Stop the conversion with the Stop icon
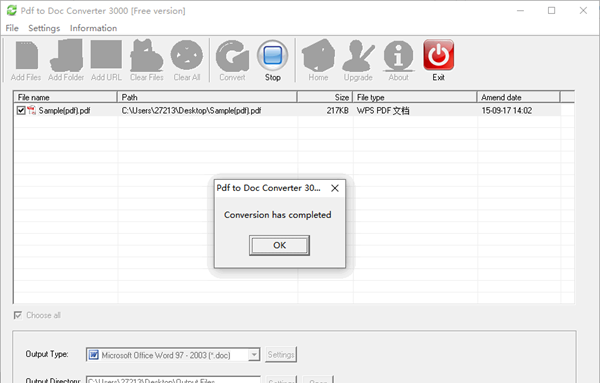The width and height of the screenshot is (600, 383). tap(272, 56)
